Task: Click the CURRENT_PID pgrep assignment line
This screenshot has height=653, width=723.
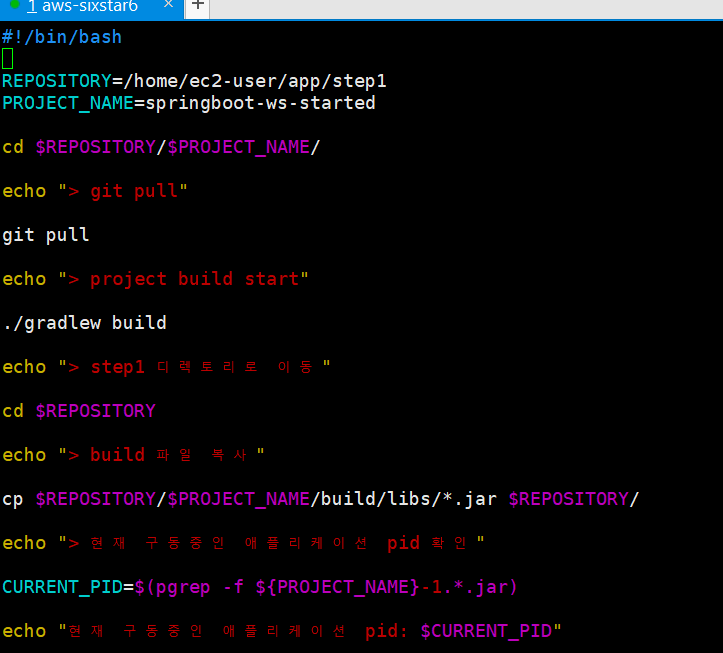Action: [x=260, y=587]
